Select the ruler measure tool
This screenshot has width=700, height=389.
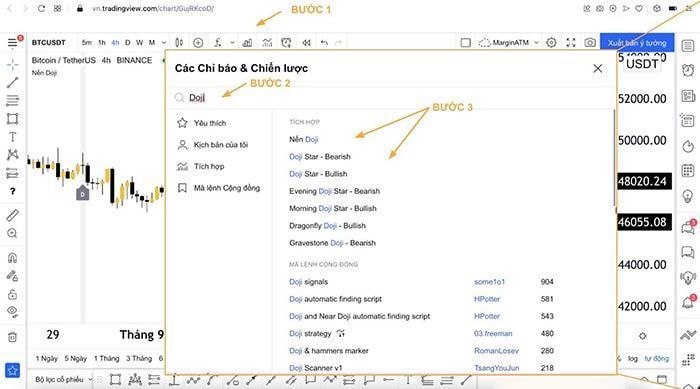[x=12, y=215]
